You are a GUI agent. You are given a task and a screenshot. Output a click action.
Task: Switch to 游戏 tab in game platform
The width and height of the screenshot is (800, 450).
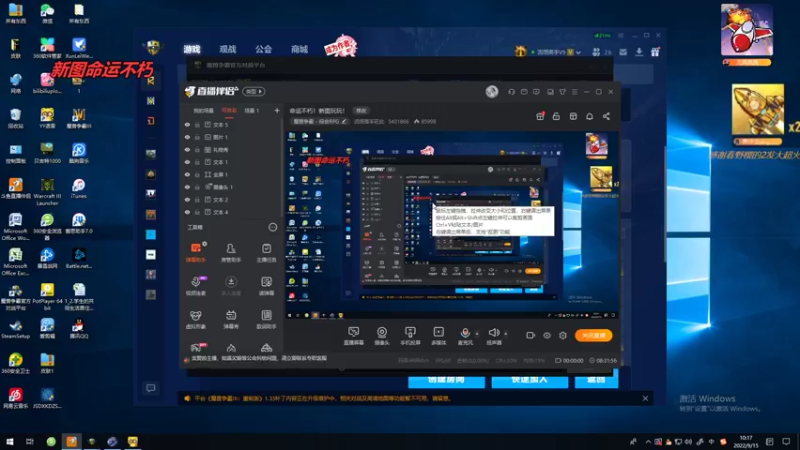pyautogui.click(x=192, y=49)
